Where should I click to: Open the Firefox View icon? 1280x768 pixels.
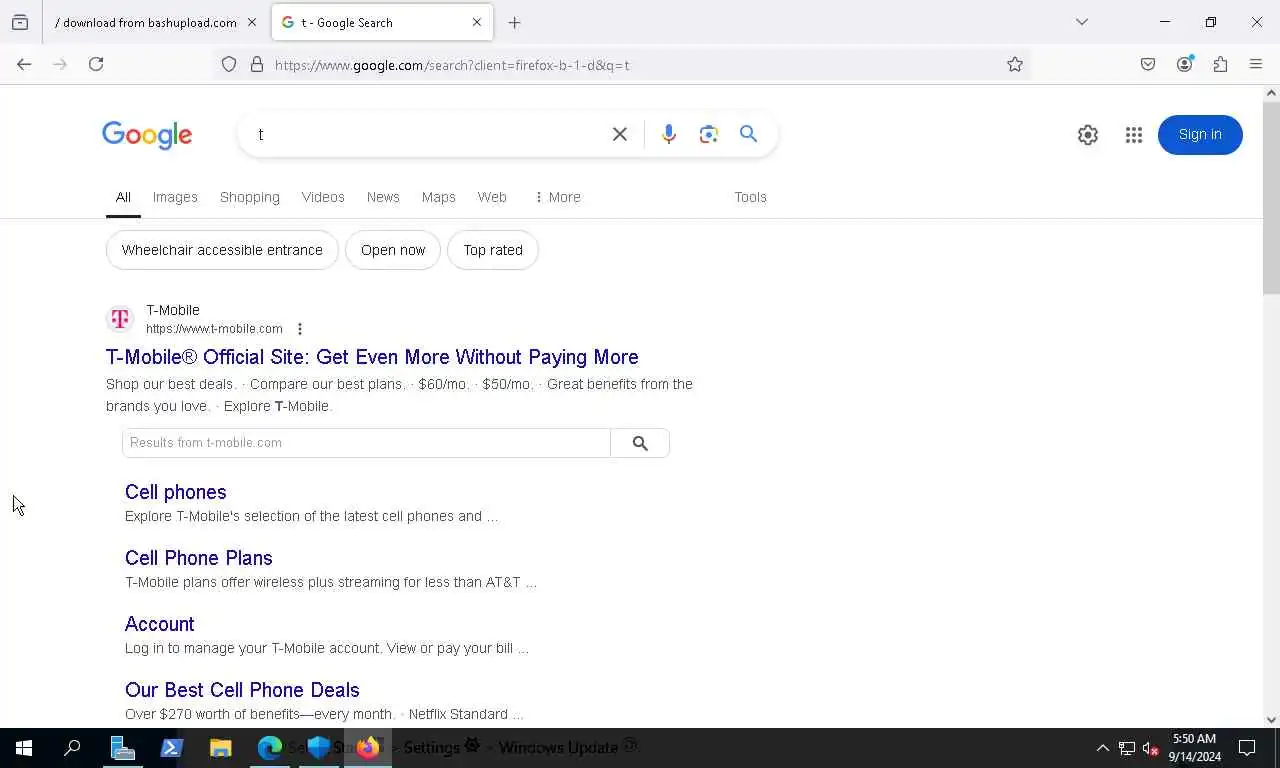pyautogui.click(x=20, y=22)
